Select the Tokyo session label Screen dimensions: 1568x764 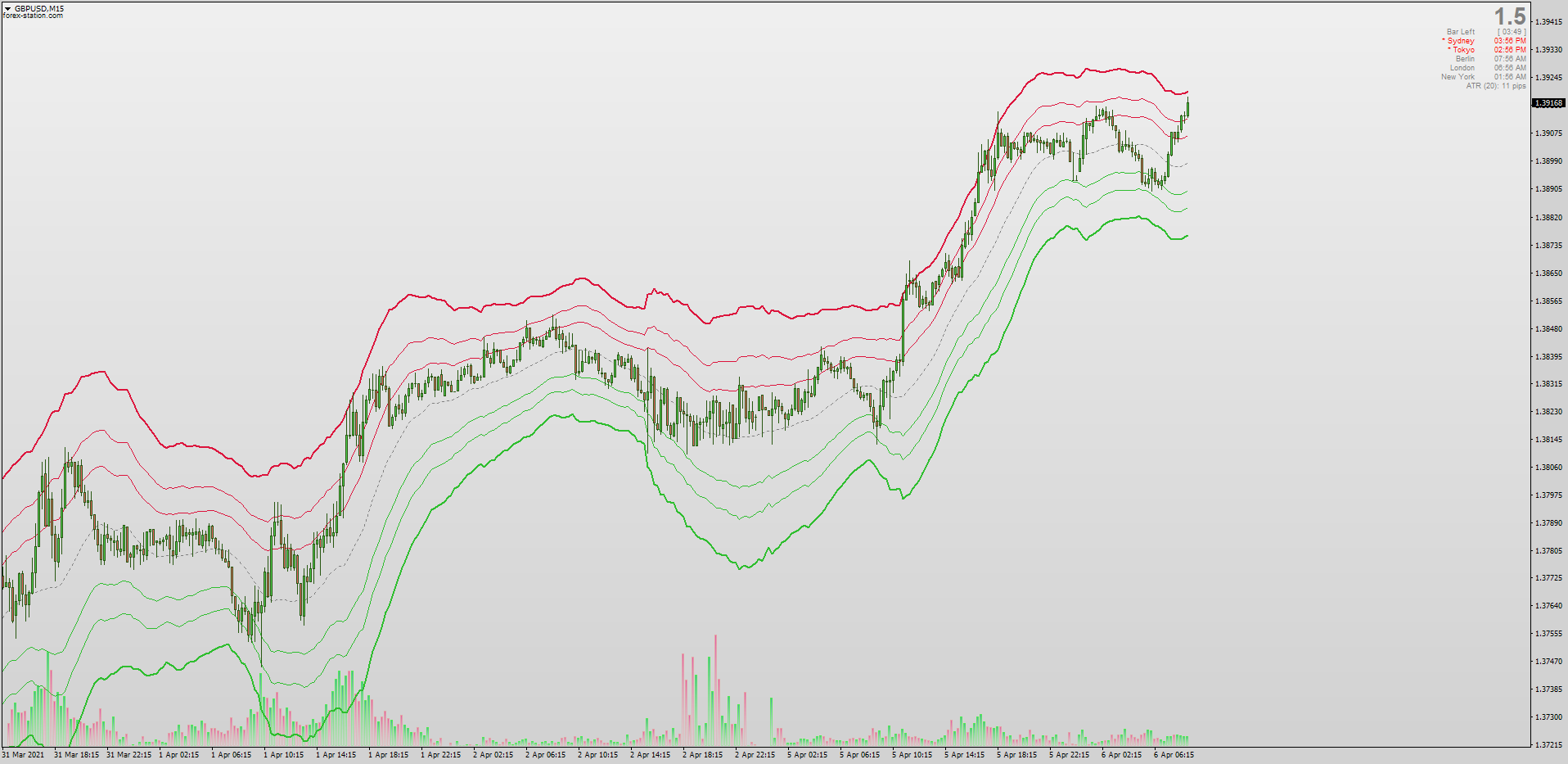pyautogui.click(x=1463, y=50)
